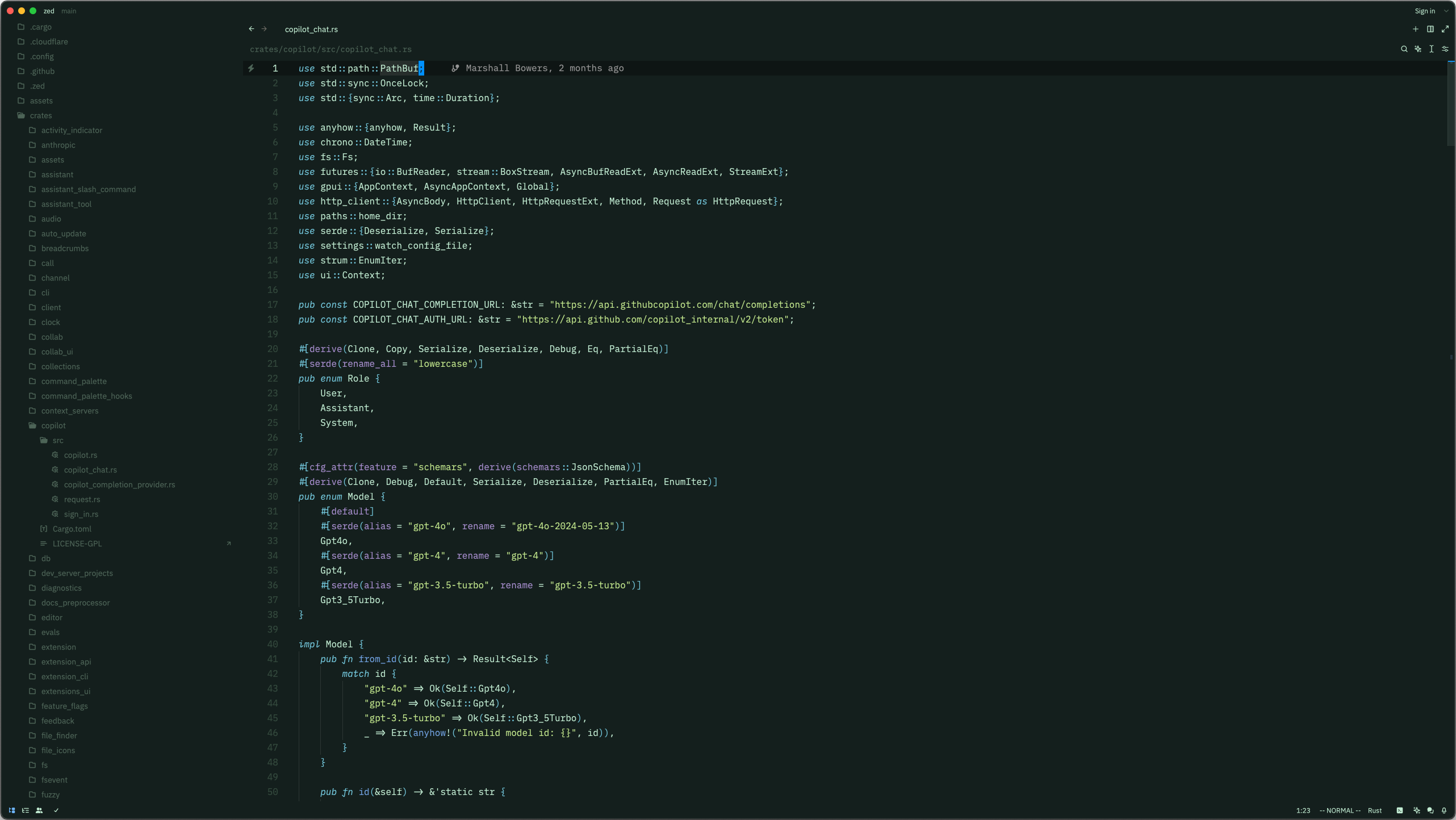Viewport: 1456px width, 820px height.
Task: Toggle the outline panel in status bar
Action: [26, 810]
